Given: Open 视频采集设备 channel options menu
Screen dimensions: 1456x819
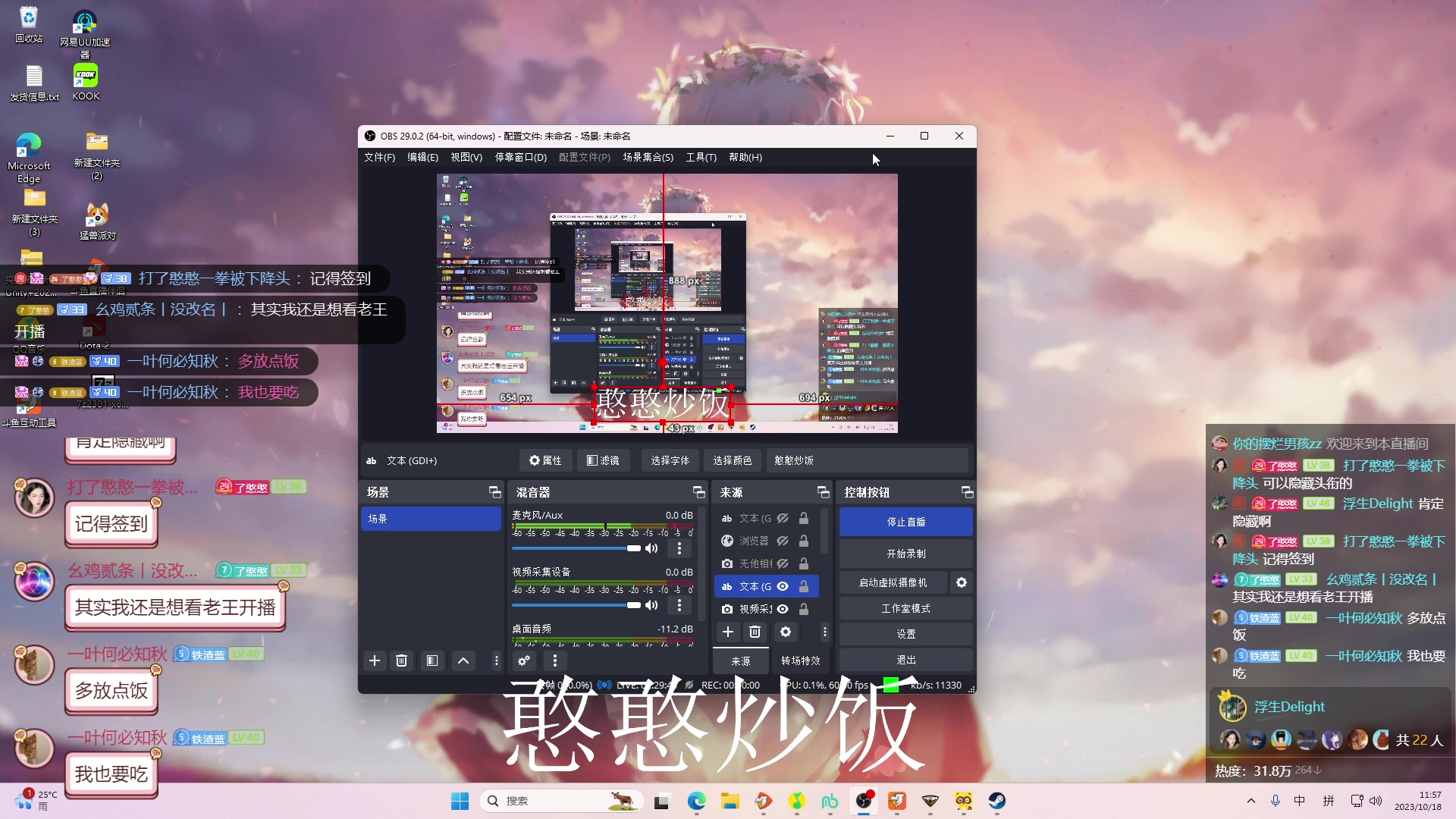Looking at the screenshot, I should coord(679,605).
